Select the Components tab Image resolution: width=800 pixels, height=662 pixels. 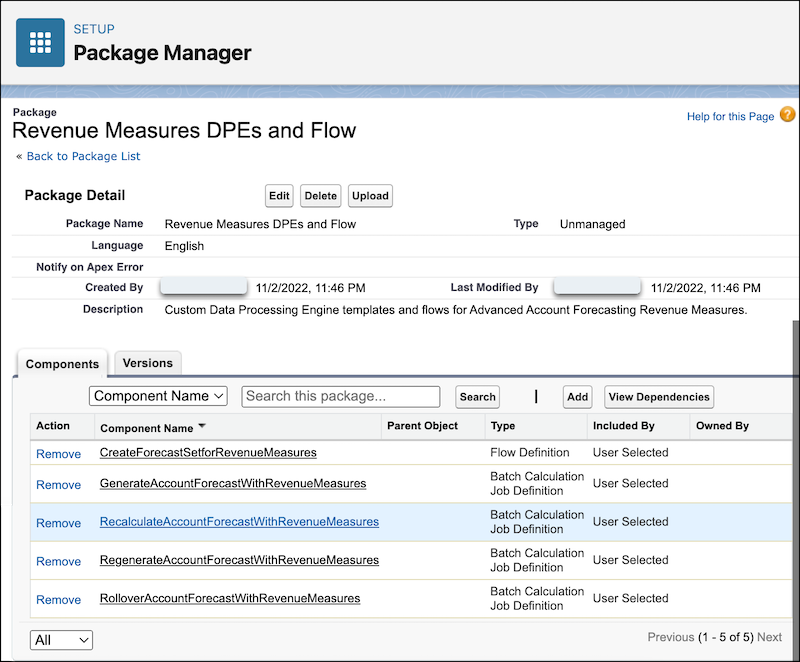62,364
